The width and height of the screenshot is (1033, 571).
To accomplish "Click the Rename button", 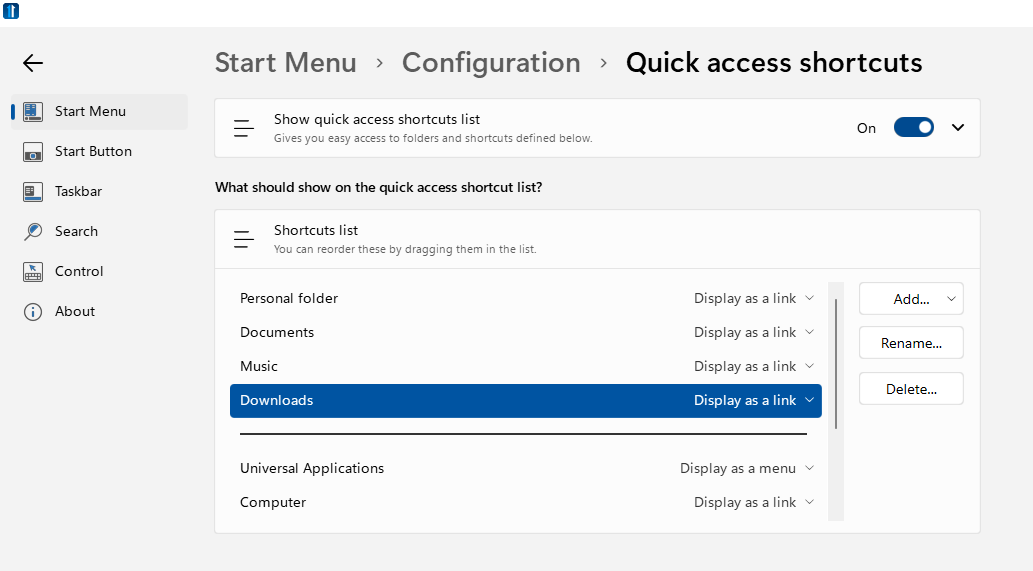I will [911, 343].
